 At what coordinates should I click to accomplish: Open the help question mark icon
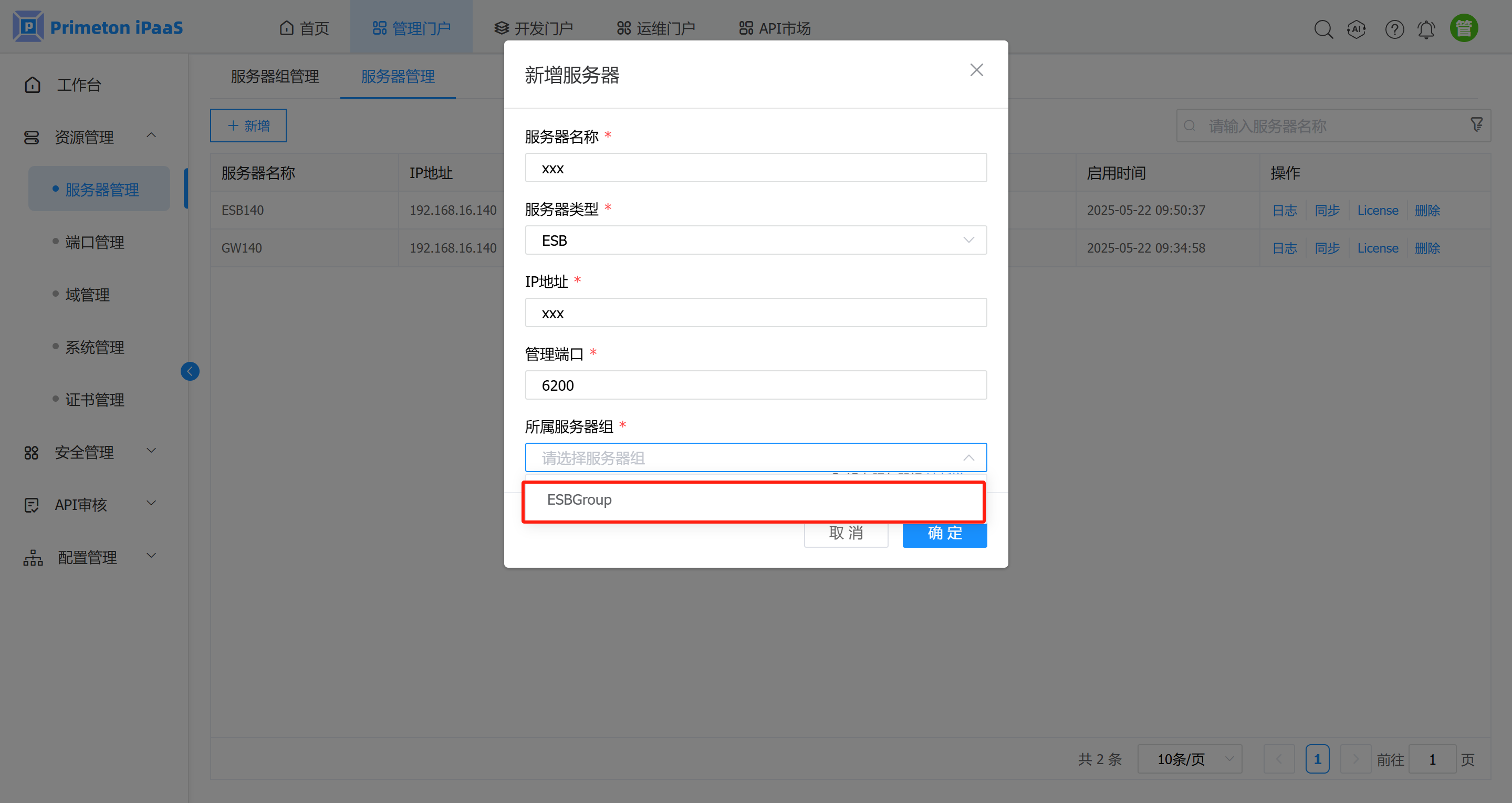click(1394, 28)
